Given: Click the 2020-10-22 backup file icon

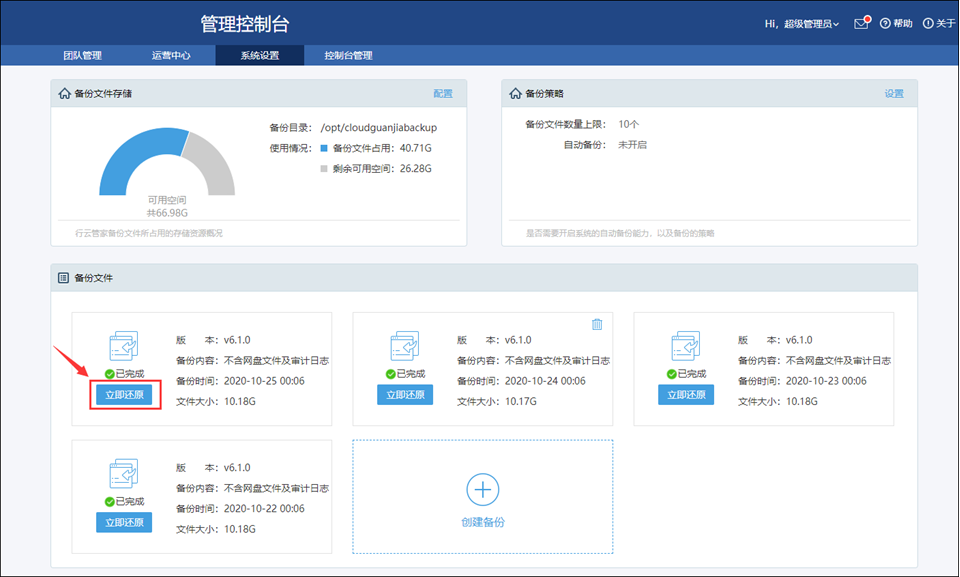Looking at the screenshot, I should [x=124, y=474].
